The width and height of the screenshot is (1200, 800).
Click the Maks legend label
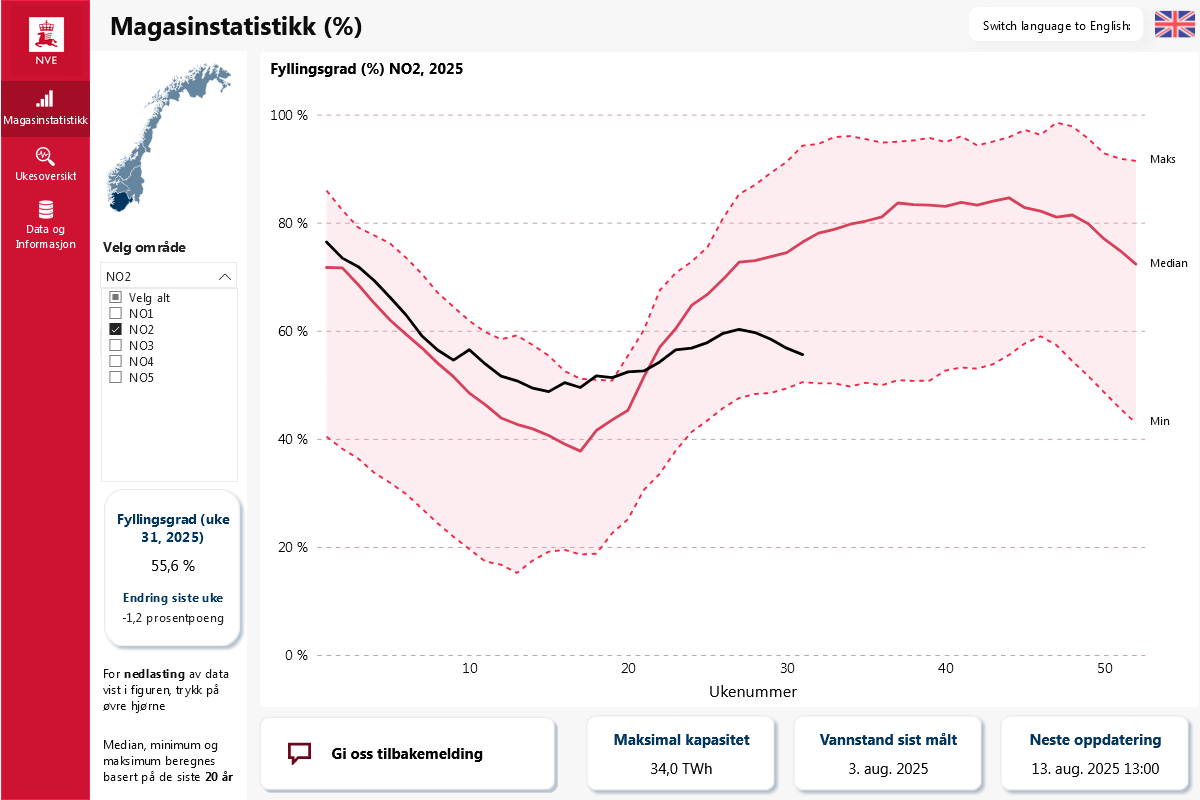[1162, 159]
